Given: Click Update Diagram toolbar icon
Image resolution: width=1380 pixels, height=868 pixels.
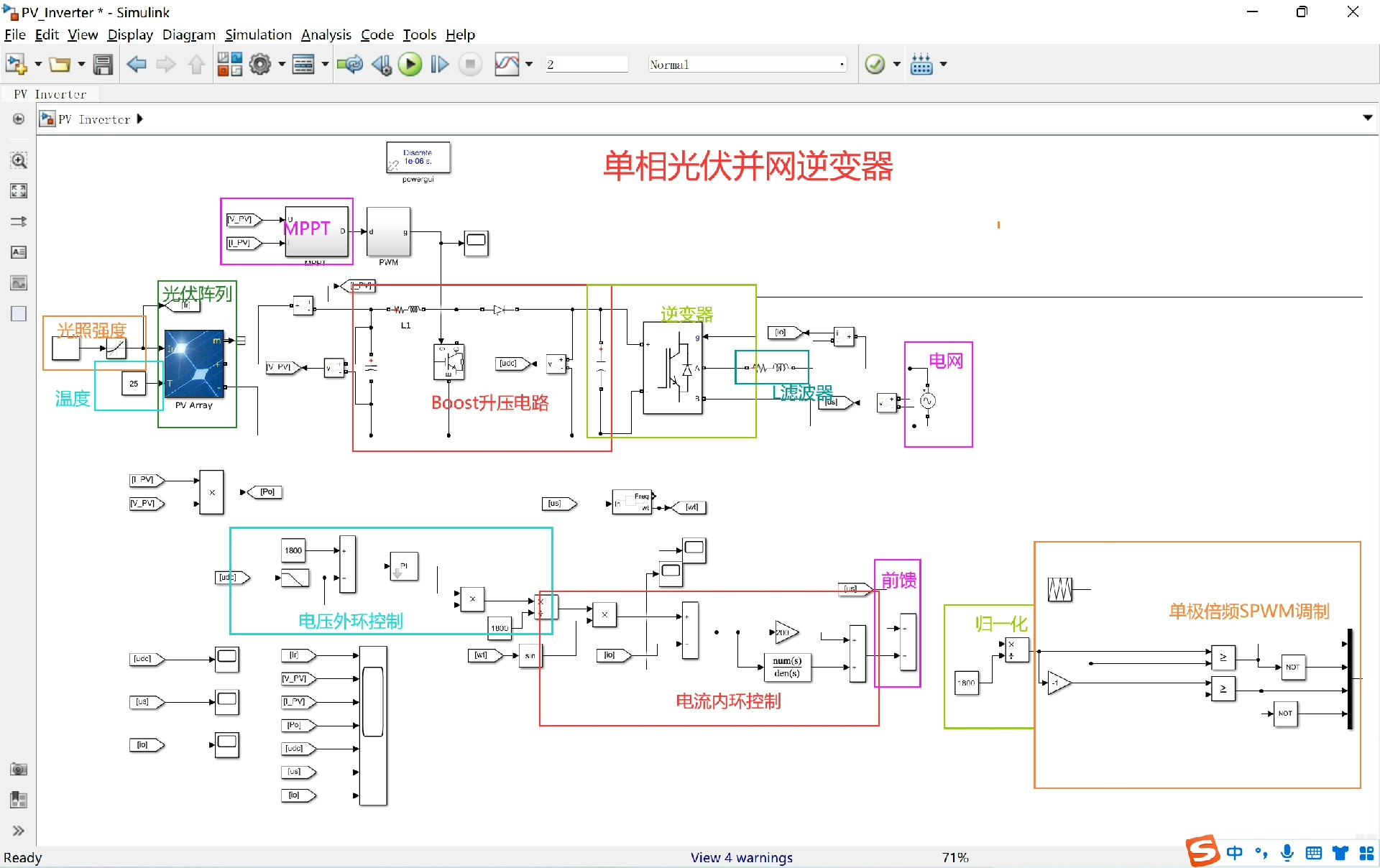Looking at the screenshot, I should [350, 65].
